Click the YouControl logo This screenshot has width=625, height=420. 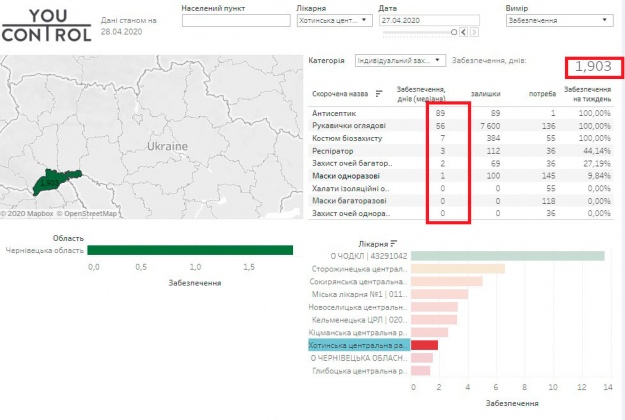click(45, 24)
